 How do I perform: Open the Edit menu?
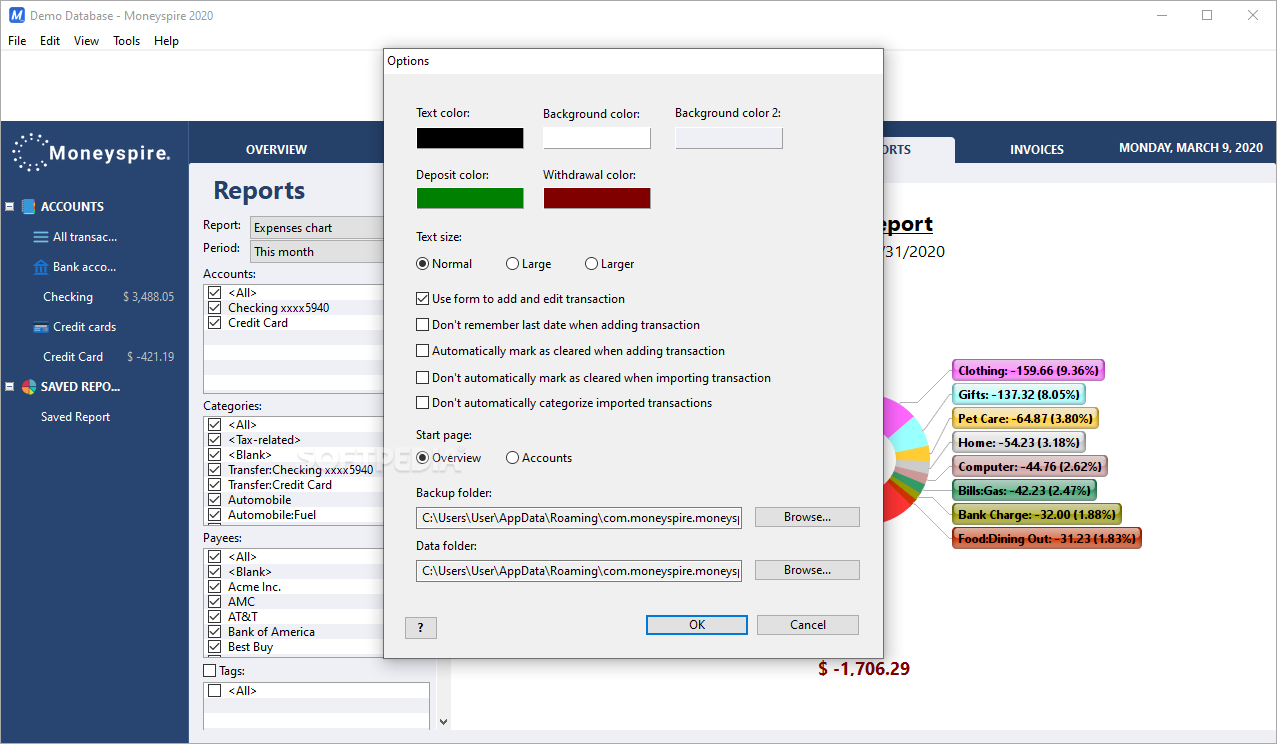[x=50, y=41]
